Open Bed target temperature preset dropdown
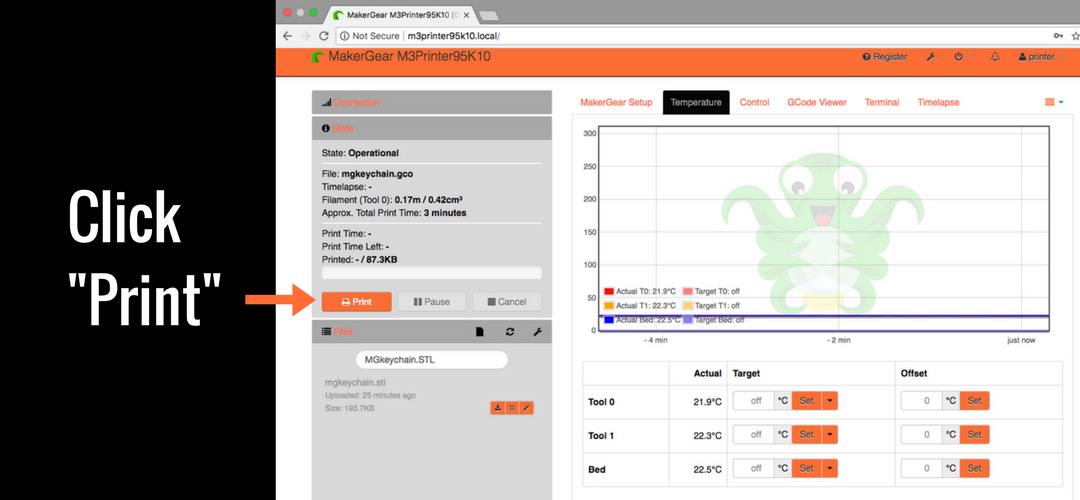Screen dimensions: 1080x500 pyautogui.click(x=829, y=468)
